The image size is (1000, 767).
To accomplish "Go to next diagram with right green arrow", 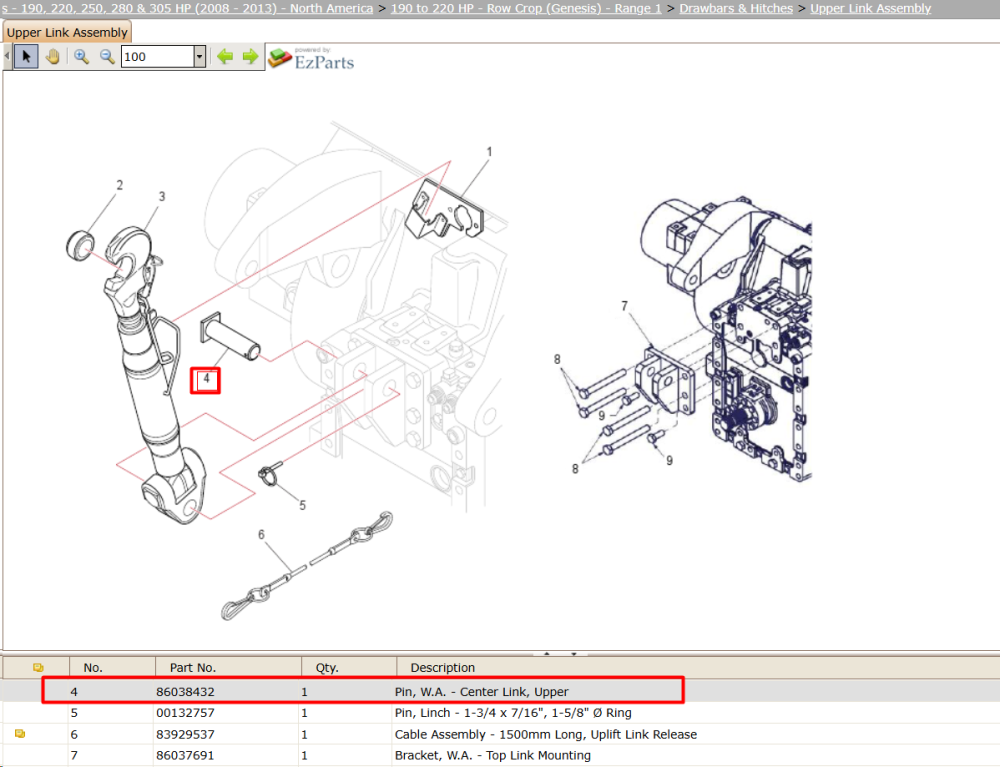I will tap(251, 57).
